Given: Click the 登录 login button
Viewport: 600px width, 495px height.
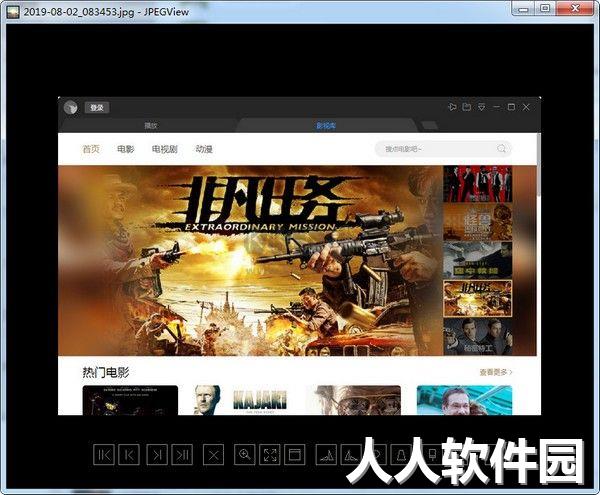Looking at the screenshot, I should click(x=97, y=108).
